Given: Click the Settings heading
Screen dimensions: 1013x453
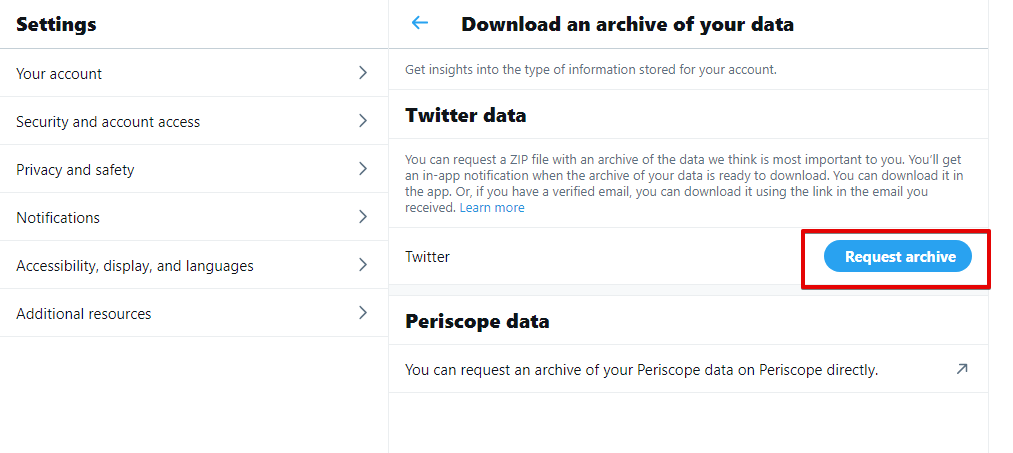Looking at the screenshot, I should pyautogui.click(x=56, y=24).
